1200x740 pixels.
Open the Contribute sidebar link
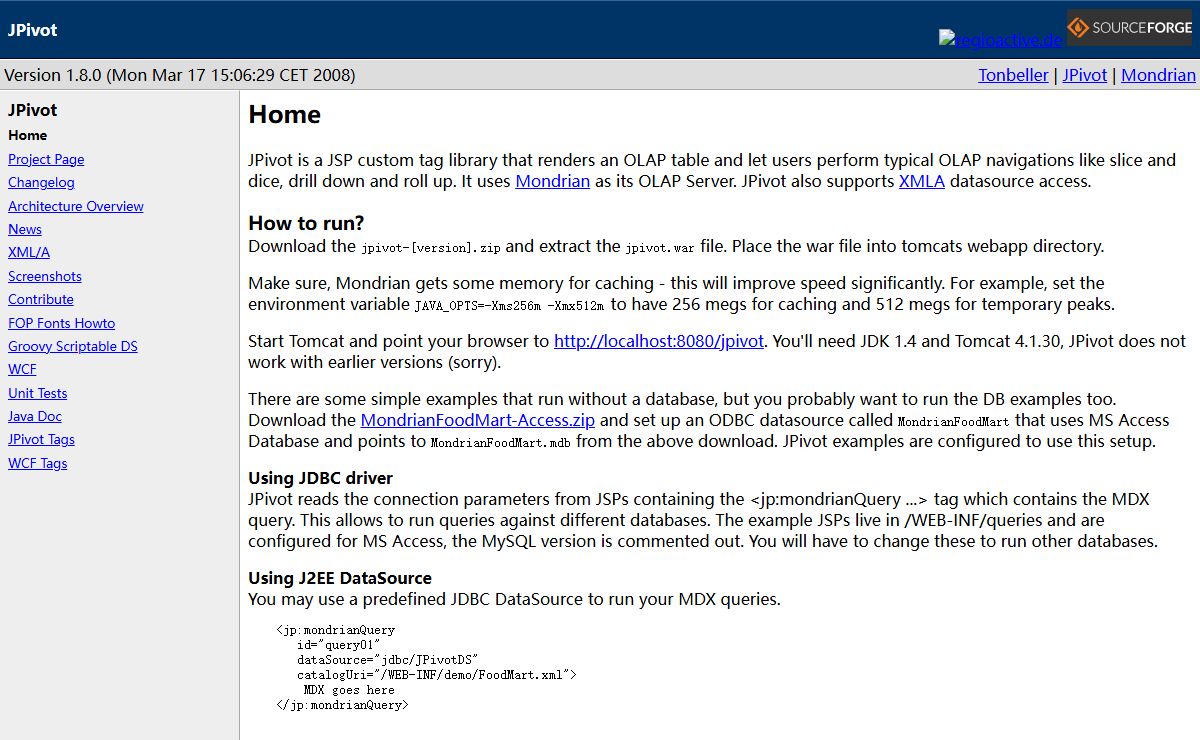click(41, 299)
